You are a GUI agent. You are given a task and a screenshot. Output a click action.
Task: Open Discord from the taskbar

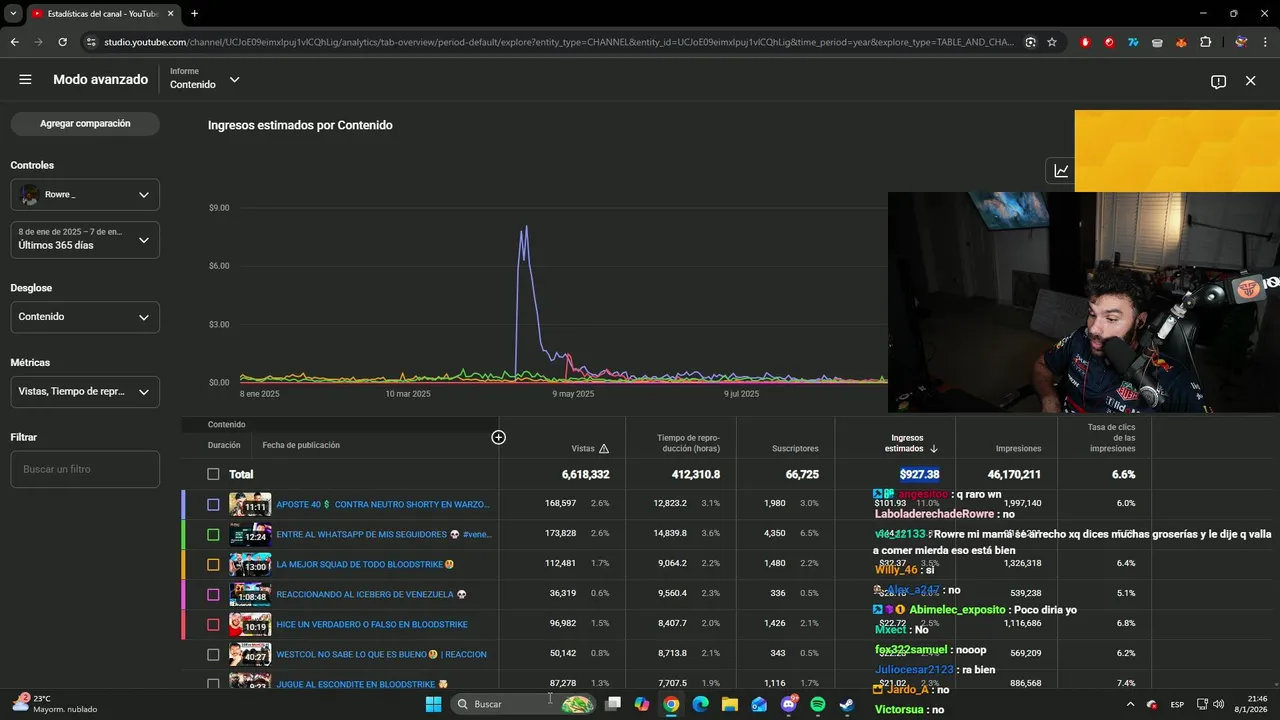(788, 704)
